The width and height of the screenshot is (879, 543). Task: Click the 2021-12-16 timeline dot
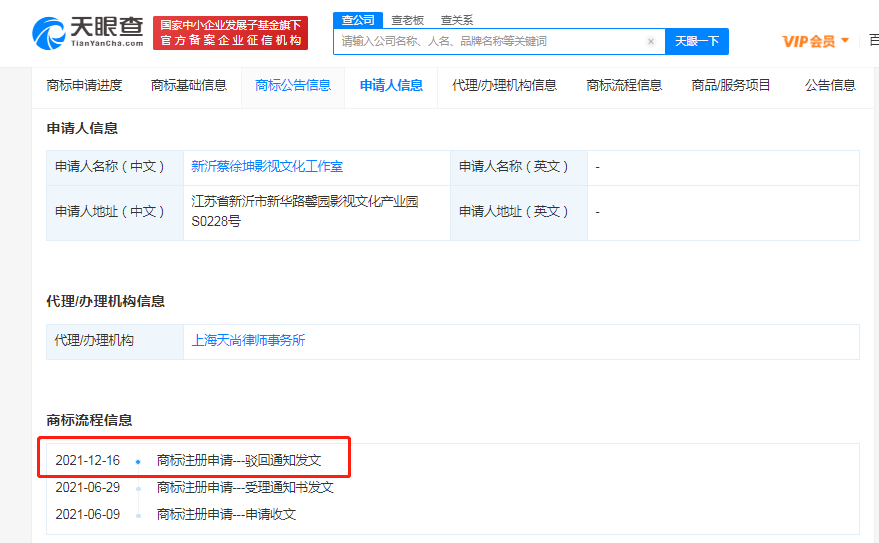(x=138, y=462)
